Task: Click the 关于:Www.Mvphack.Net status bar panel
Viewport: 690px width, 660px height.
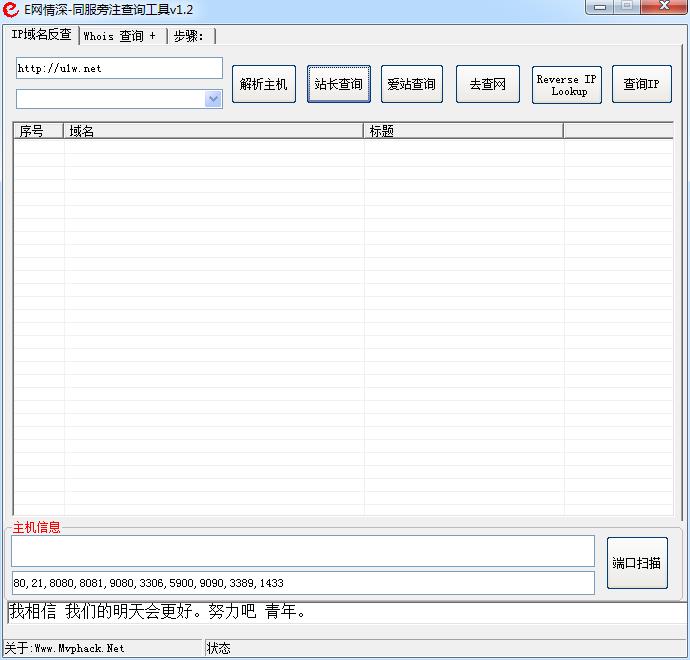Action: click(x=103, y=648)
